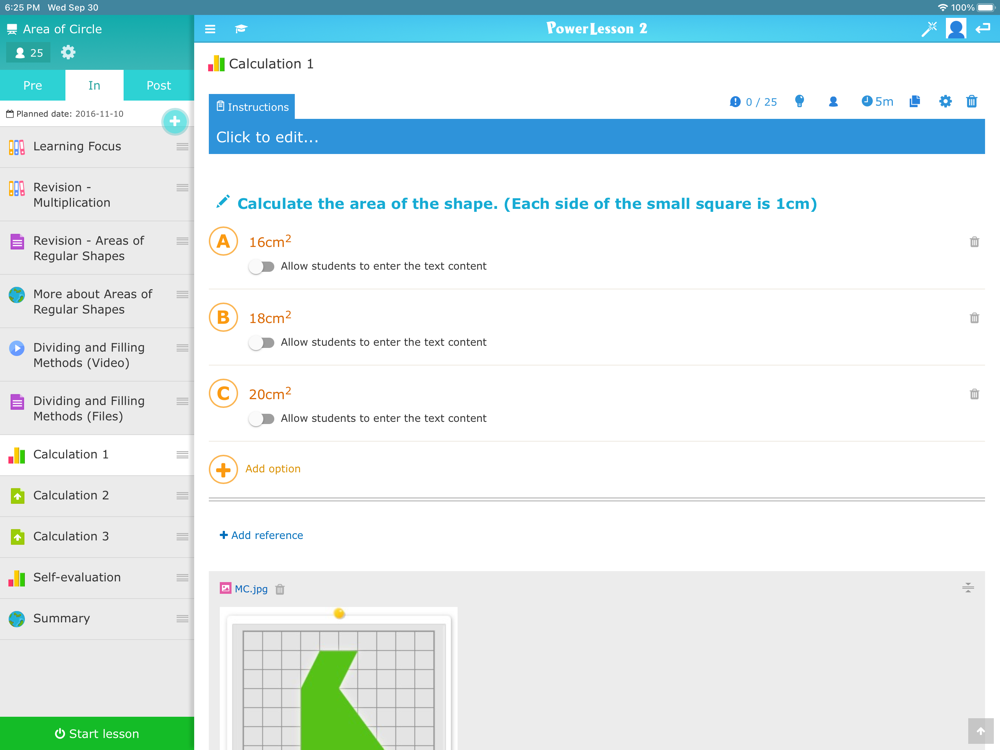This screenshot has width=1000, height=750.
Task: Select Calculation 1 in sidebar
Action: [97, 455]
